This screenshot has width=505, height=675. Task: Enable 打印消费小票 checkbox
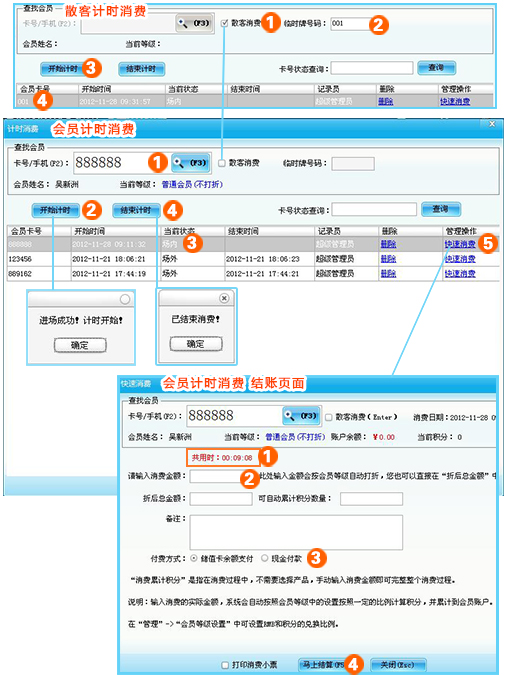coord(225,665)
